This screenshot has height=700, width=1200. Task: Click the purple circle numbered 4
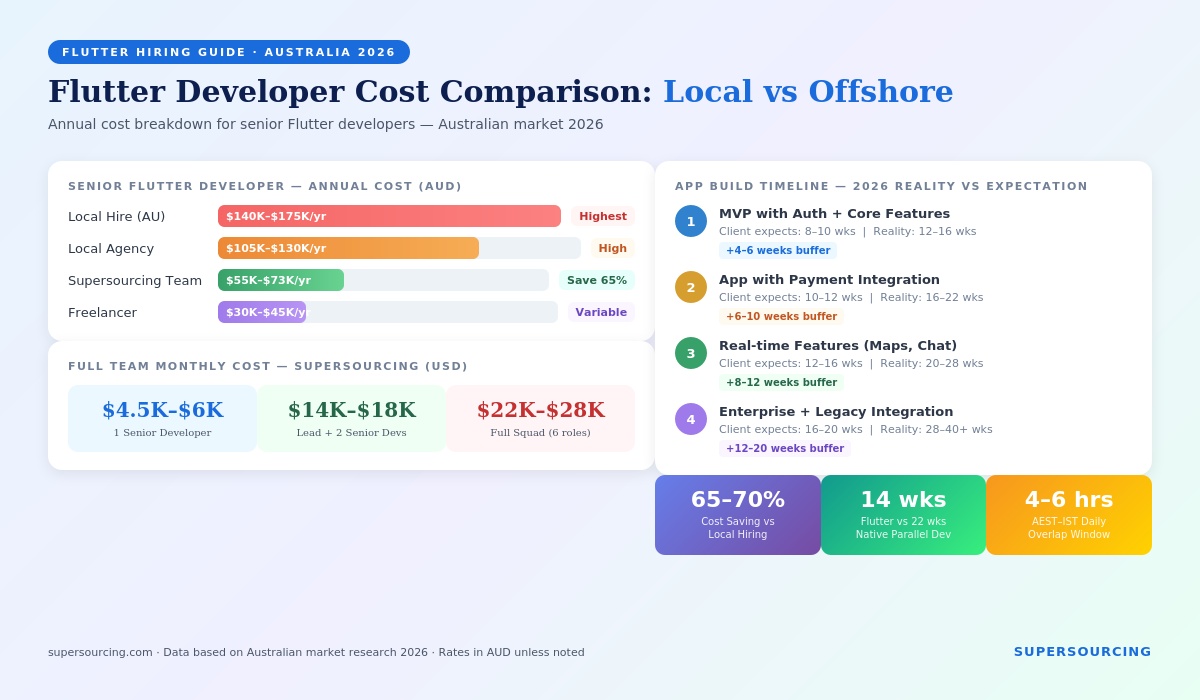point(691,419)
